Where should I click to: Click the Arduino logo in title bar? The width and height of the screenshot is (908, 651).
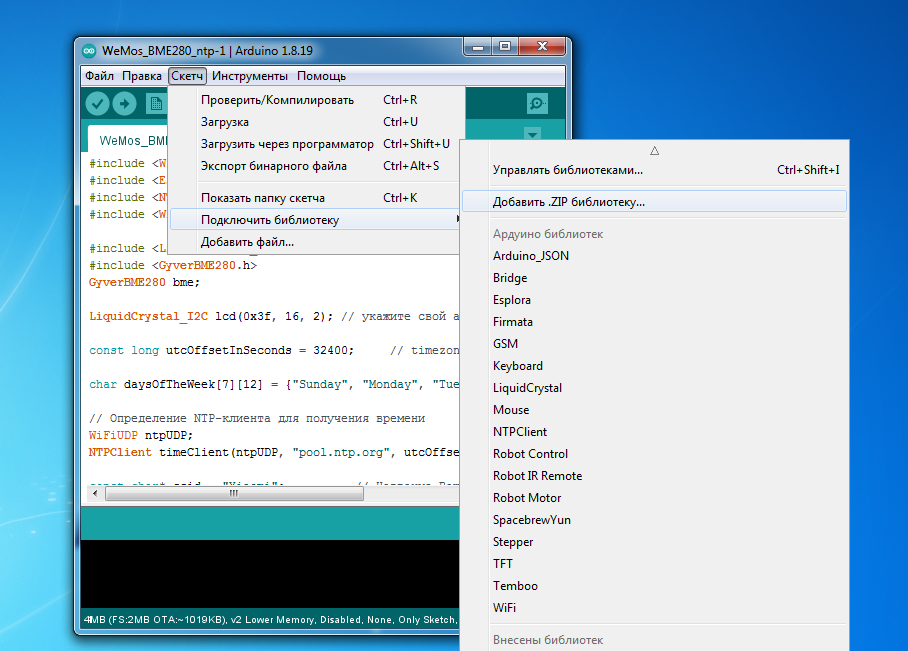pos(89,50)
